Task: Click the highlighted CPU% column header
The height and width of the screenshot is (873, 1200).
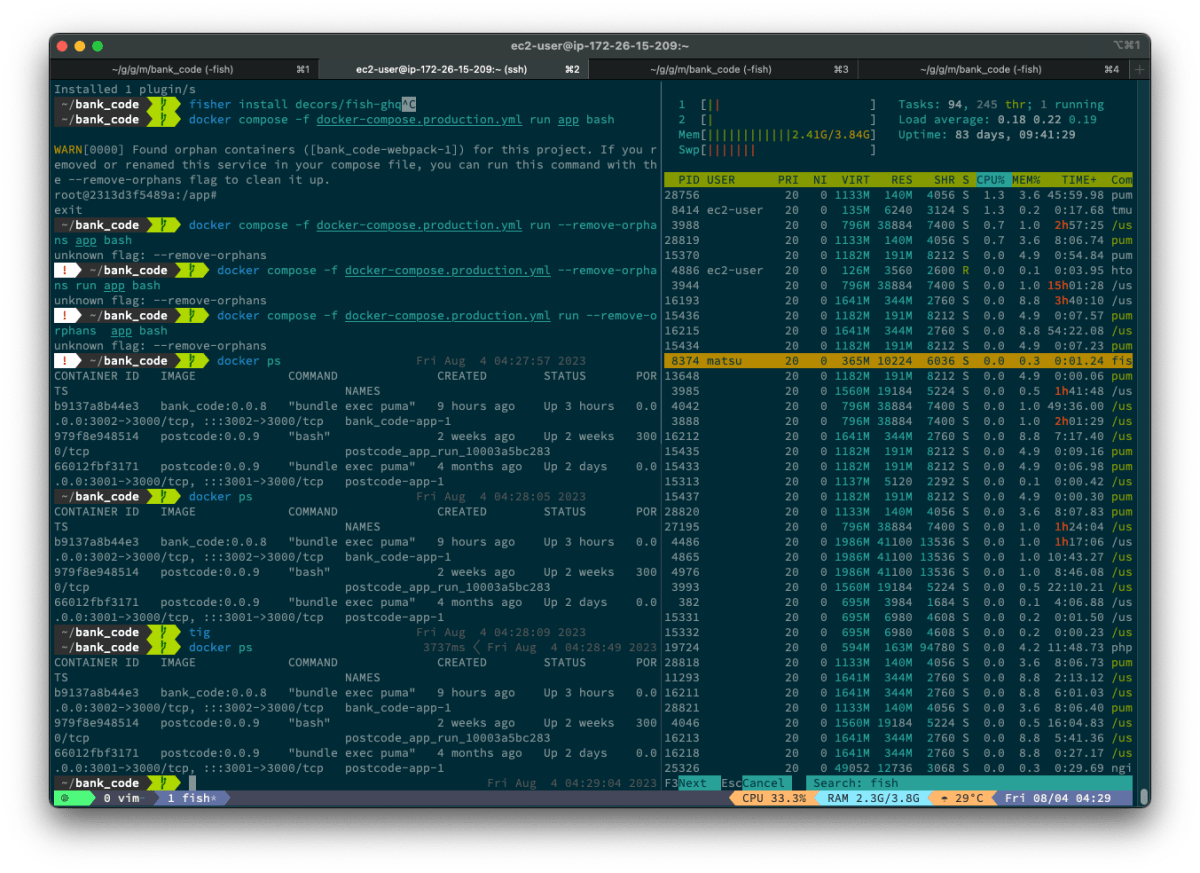Action: [990, 180]
